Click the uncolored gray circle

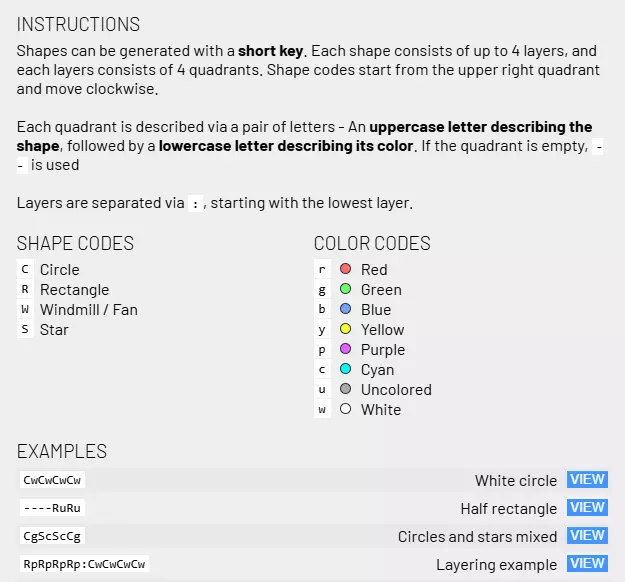tap(346, 390)
